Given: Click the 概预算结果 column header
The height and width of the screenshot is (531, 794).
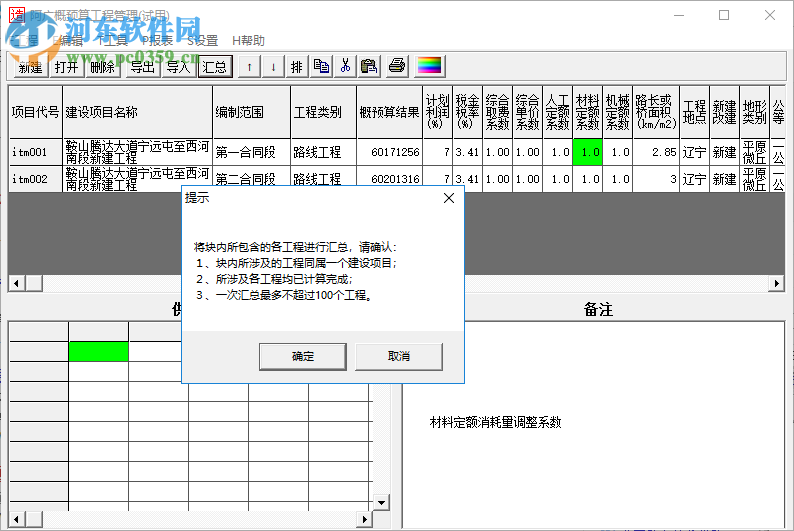Looking at the screenshot, I should point(389,112).
